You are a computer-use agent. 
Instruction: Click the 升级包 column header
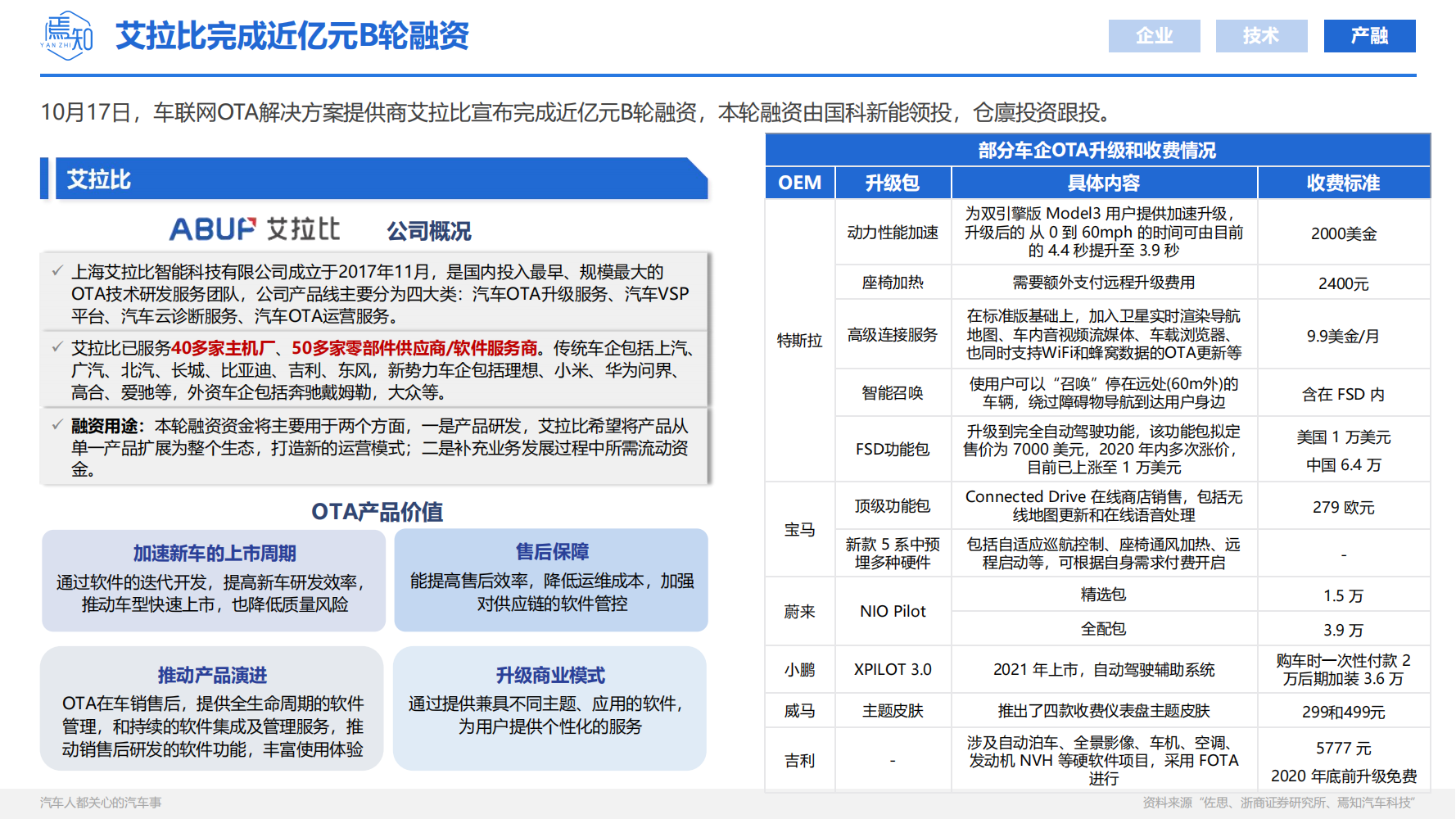tap(893, 183)
